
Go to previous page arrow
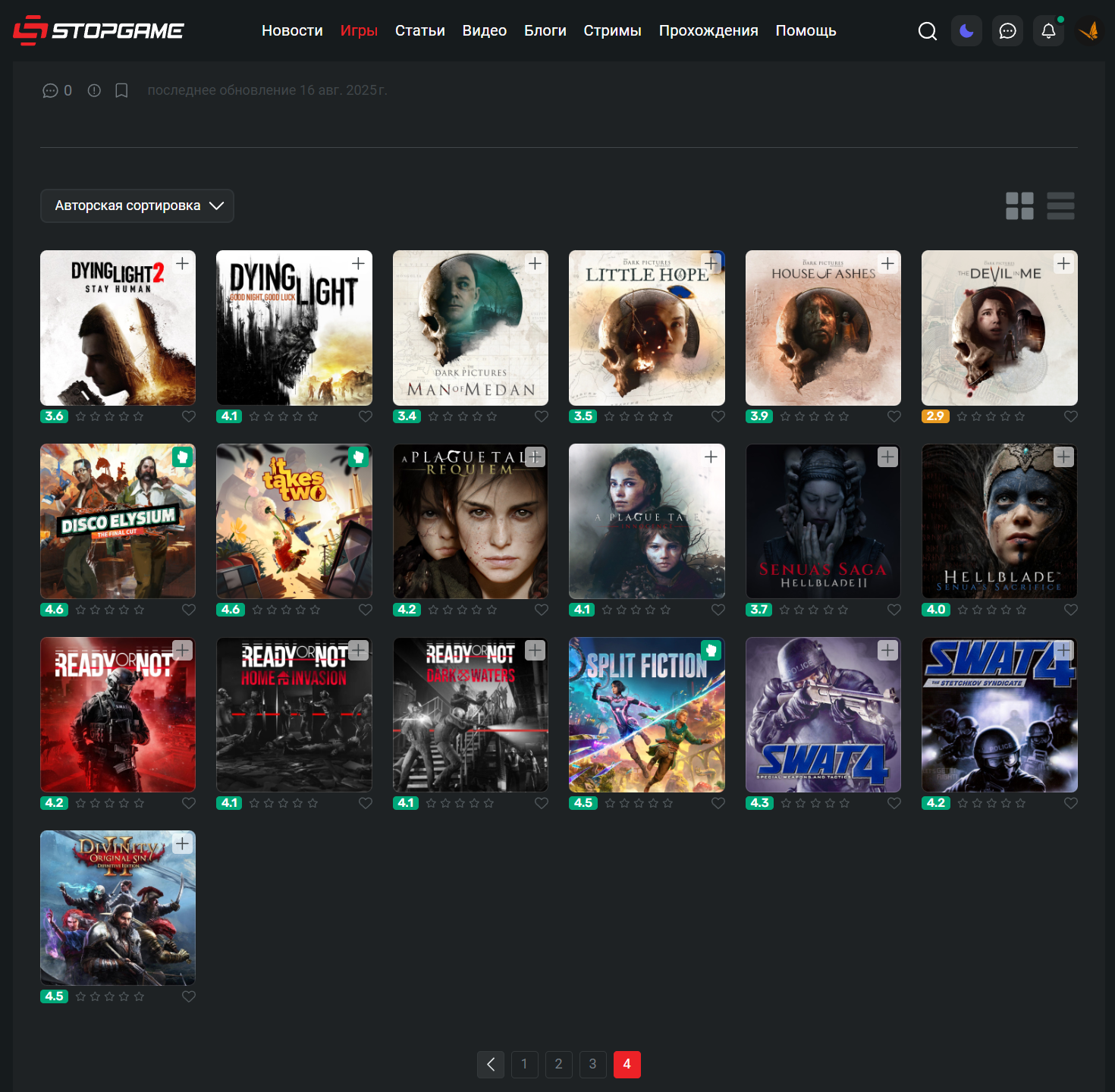[491, 1065]
